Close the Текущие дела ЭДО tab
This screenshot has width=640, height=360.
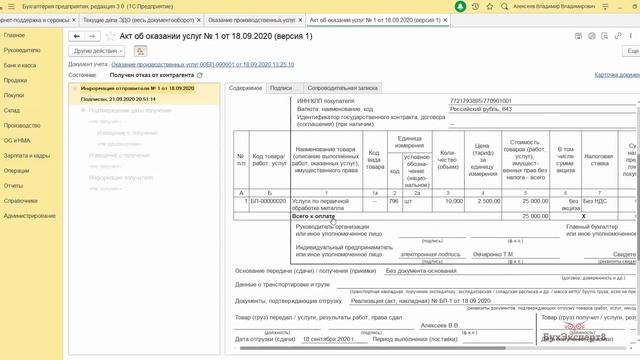click(x=199, y=20)
